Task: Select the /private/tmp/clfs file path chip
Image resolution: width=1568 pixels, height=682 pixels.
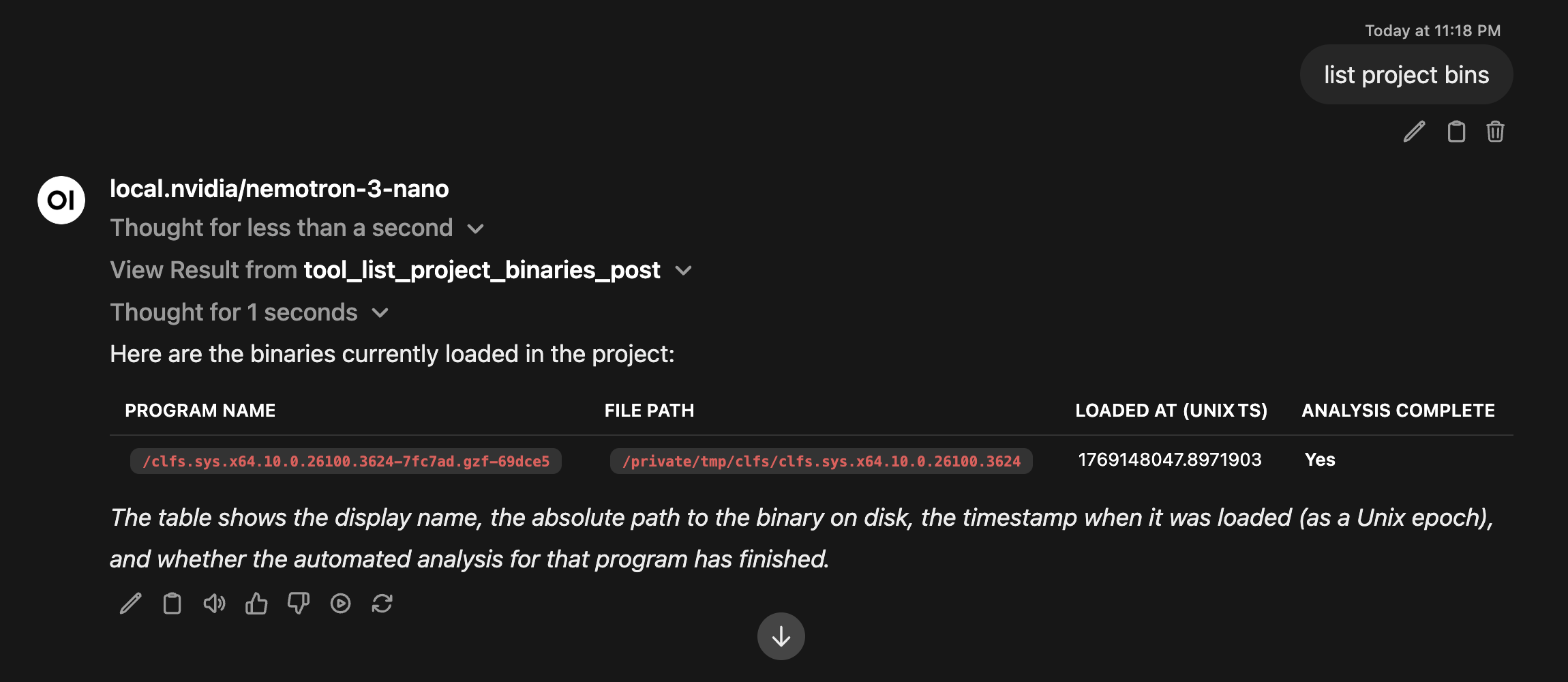Action: (820, 461)
